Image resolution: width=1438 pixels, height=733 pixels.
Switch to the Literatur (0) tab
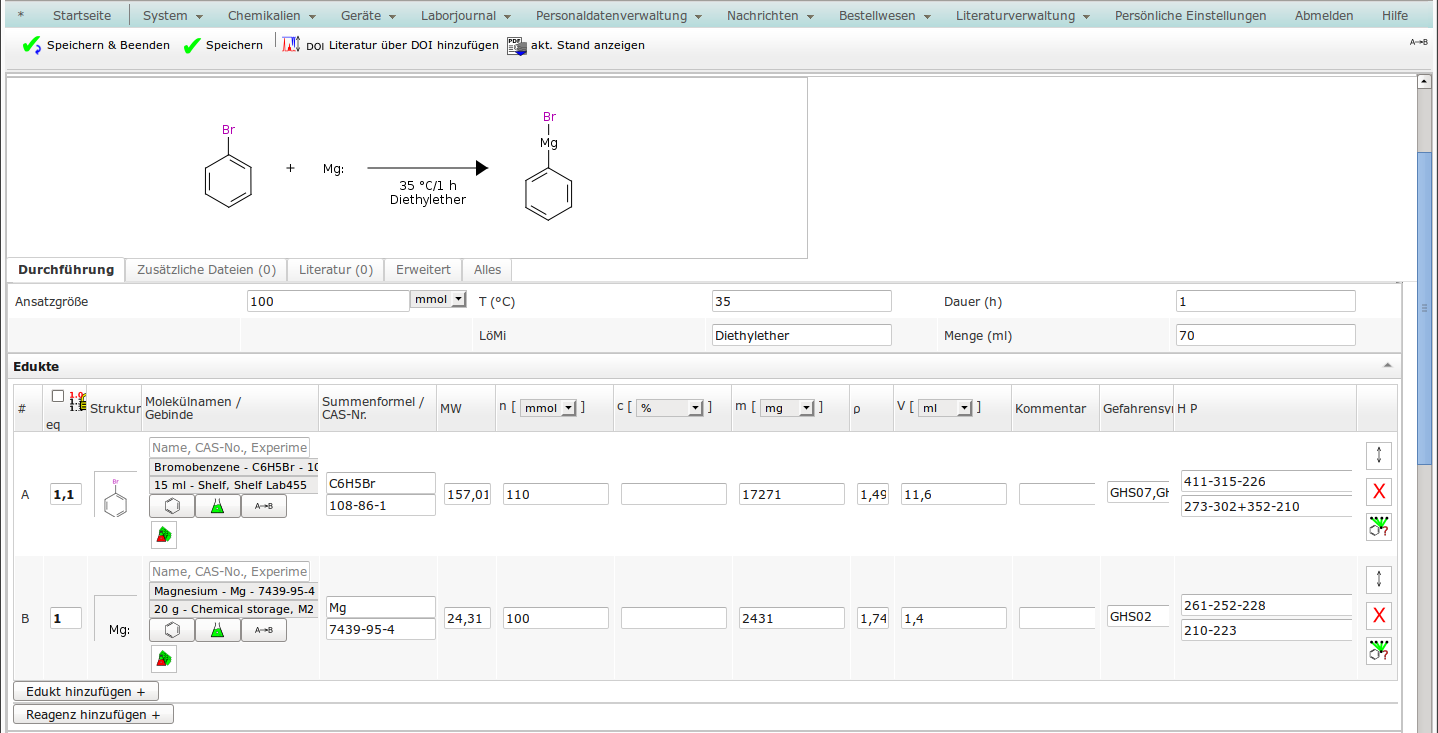pyautogui.click(x=335, y=270)
